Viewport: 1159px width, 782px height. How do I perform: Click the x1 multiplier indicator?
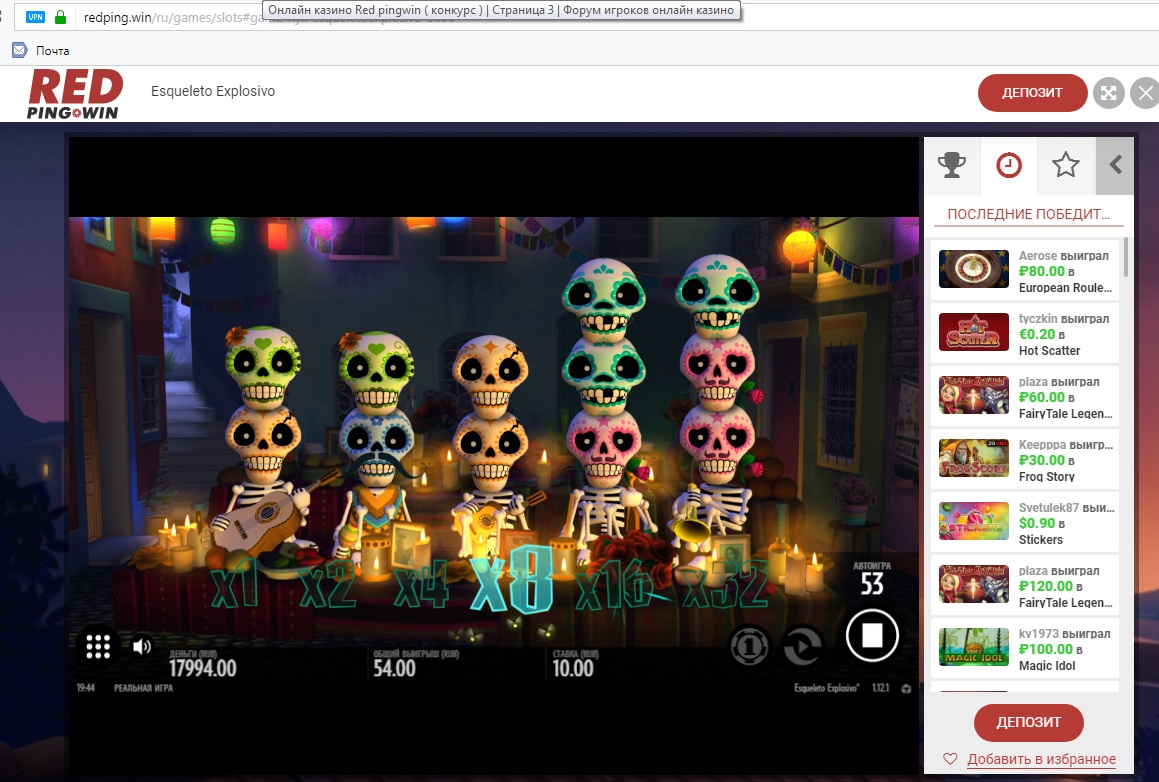pos(235,587)
